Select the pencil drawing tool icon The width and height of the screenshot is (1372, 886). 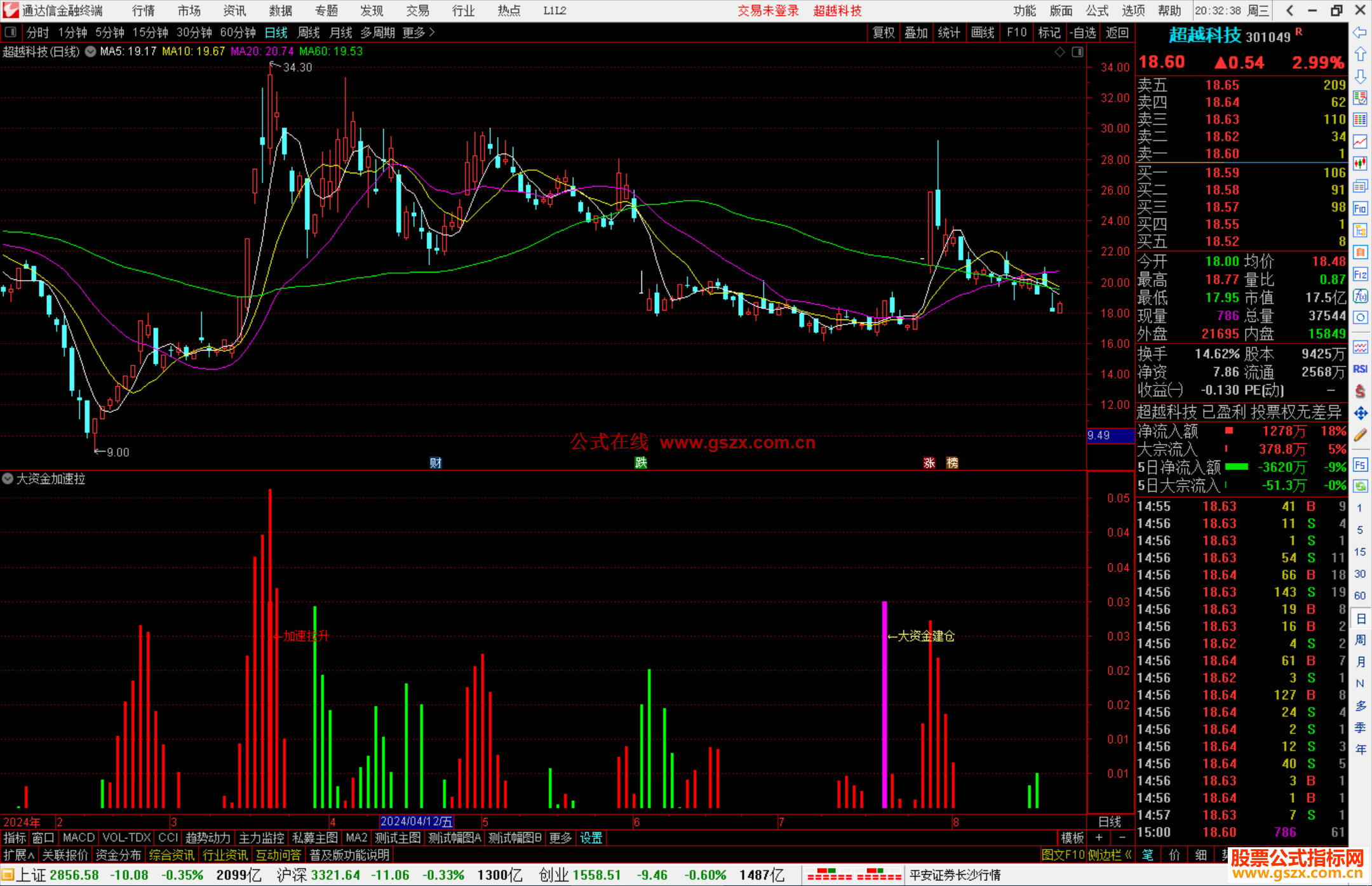click(x=1360, y=436)
